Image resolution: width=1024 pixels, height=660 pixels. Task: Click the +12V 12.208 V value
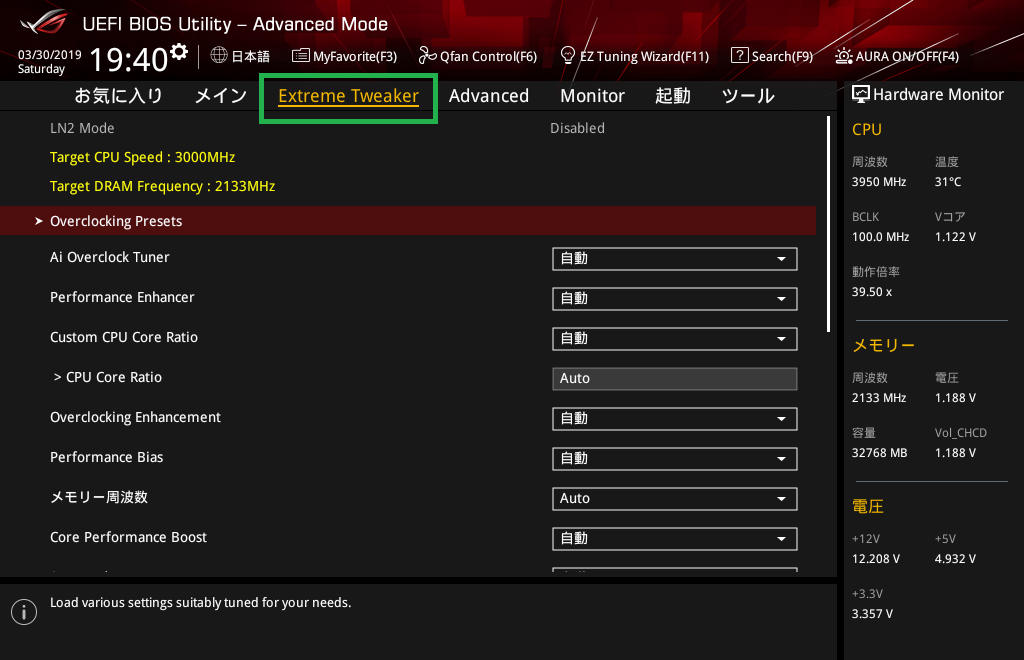pos(876,559)
